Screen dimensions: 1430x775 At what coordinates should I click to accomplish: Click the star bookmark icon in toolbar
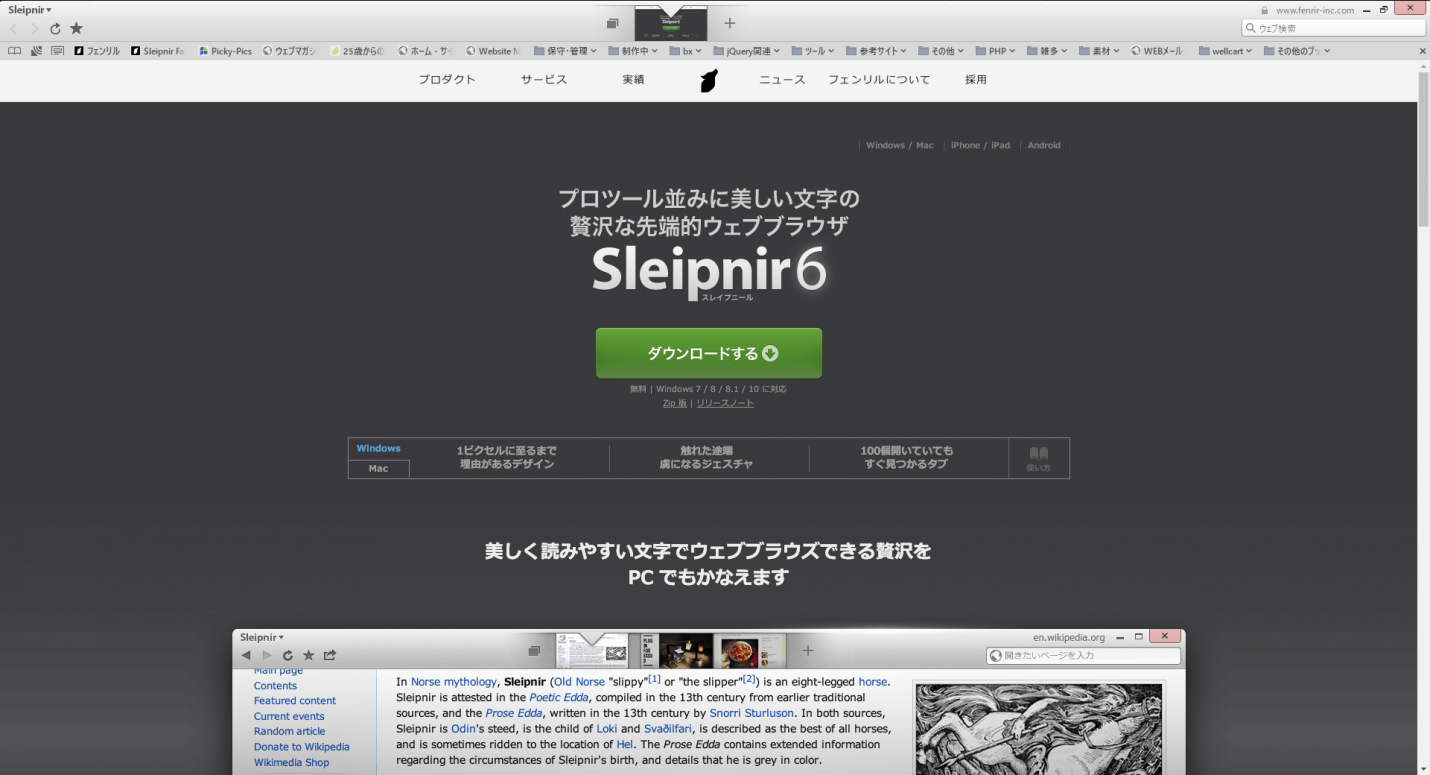(x=76, y=29)
